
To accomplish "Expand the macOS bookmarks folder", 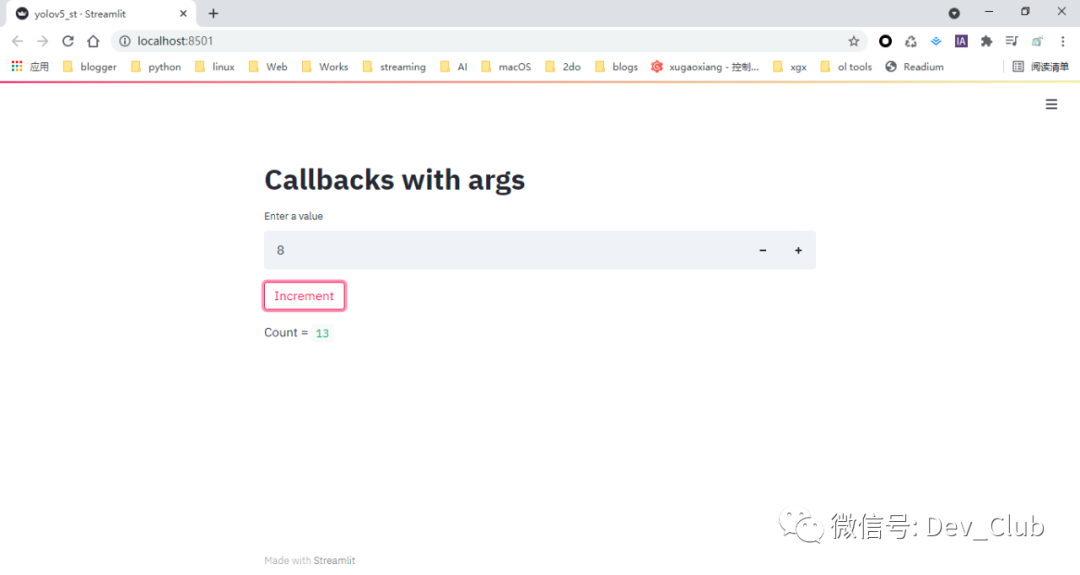I will point(506,67).
